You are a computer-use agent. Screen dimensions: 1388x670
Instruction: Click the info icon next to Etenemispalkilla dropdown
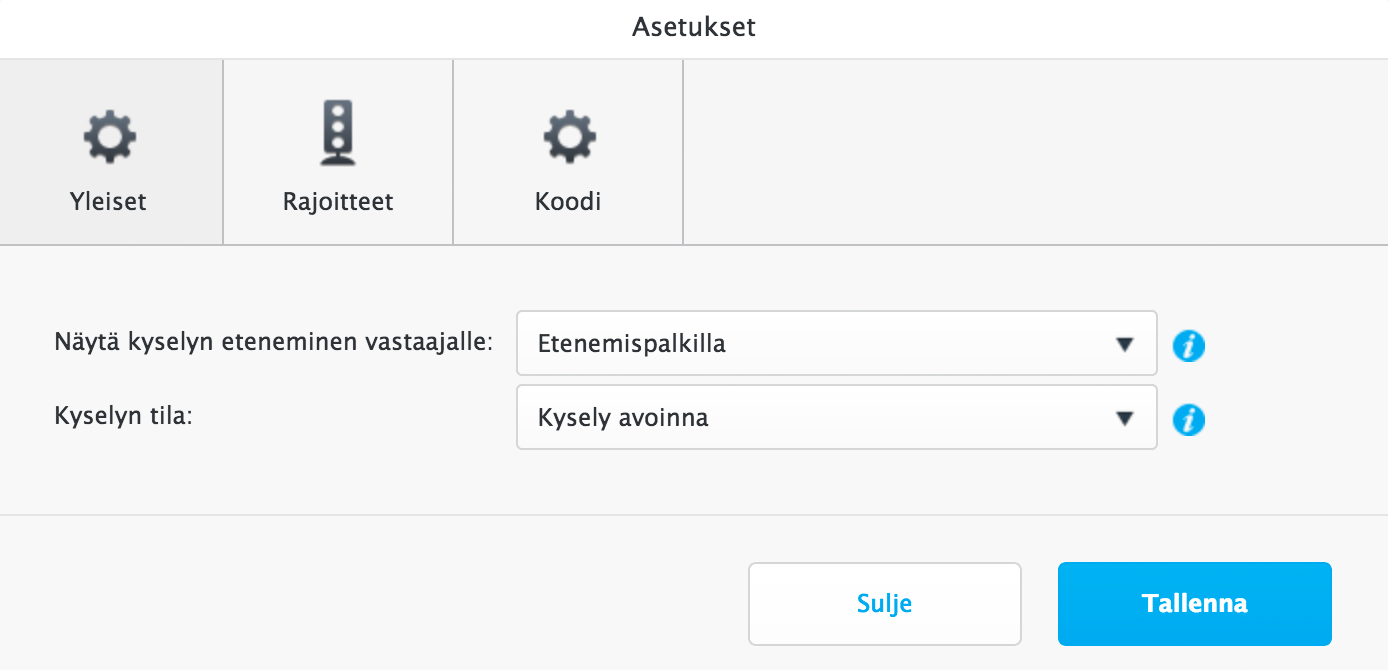[x=1188, y=344]
